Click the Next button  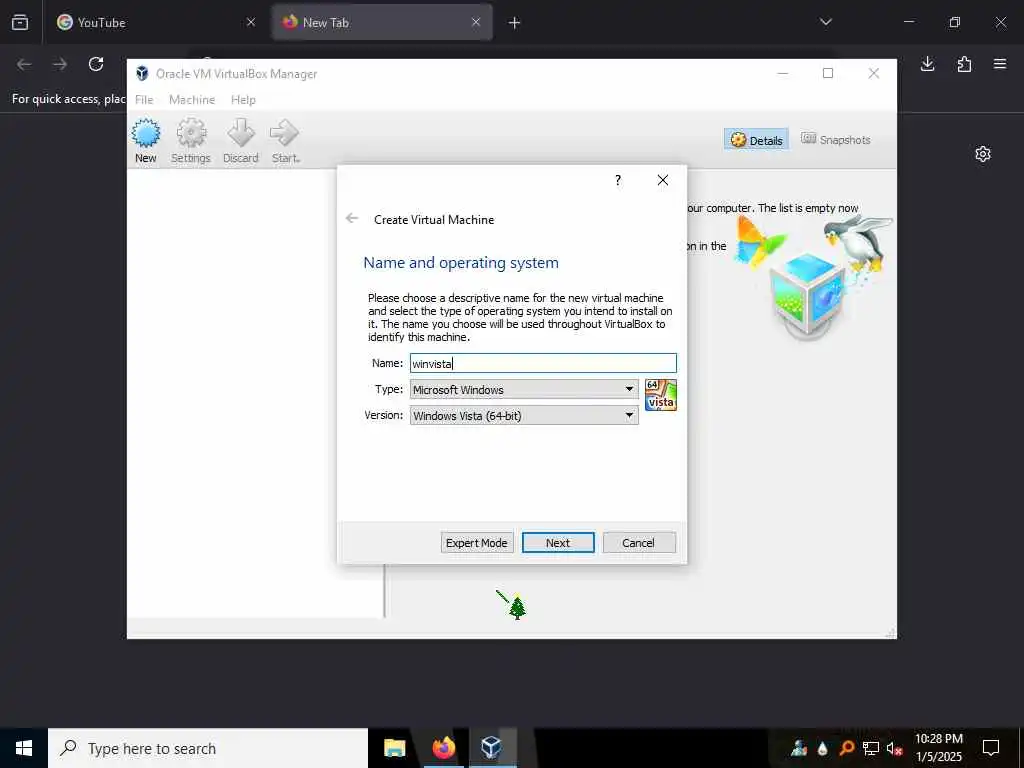pyautogui.click(x=558, y=543)
